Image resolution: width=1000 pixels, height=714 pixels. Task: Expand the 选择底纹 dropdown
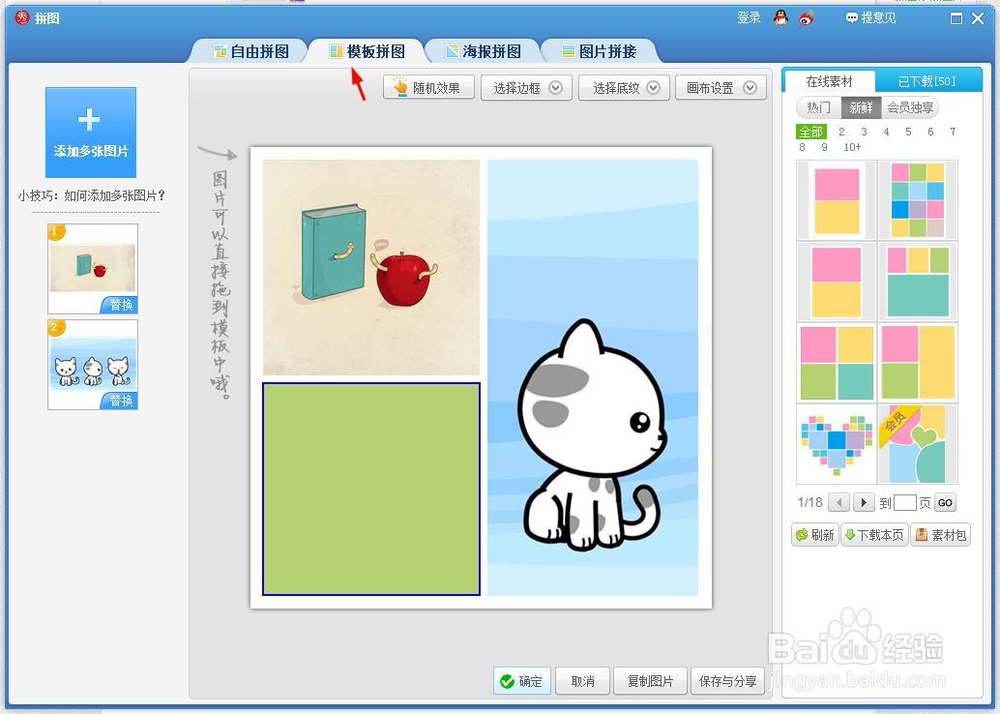tap(624, 88)
